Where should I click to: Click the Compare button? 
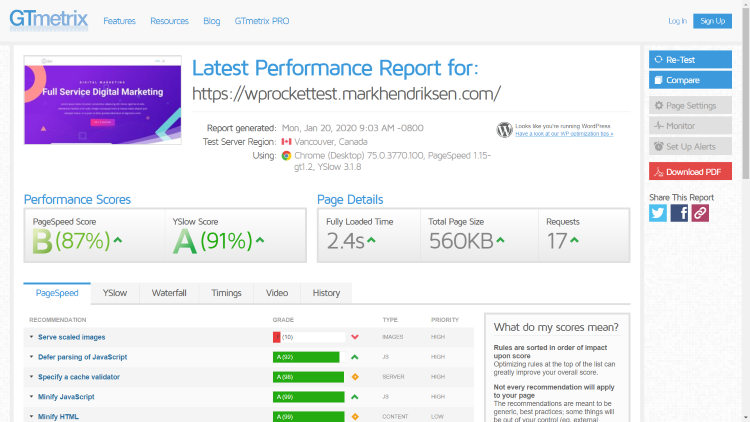click(690, 80)
